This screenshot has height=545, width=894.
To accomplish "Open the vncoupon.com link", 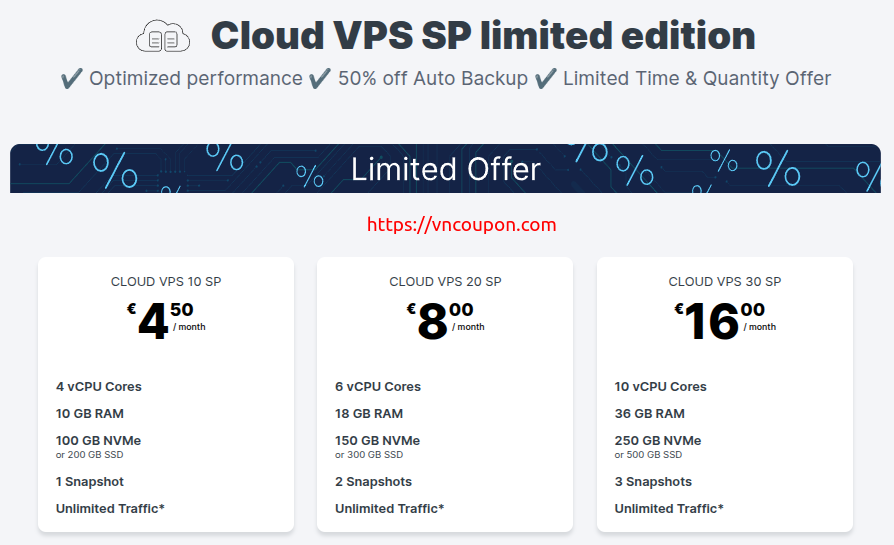I will point(461,225).
